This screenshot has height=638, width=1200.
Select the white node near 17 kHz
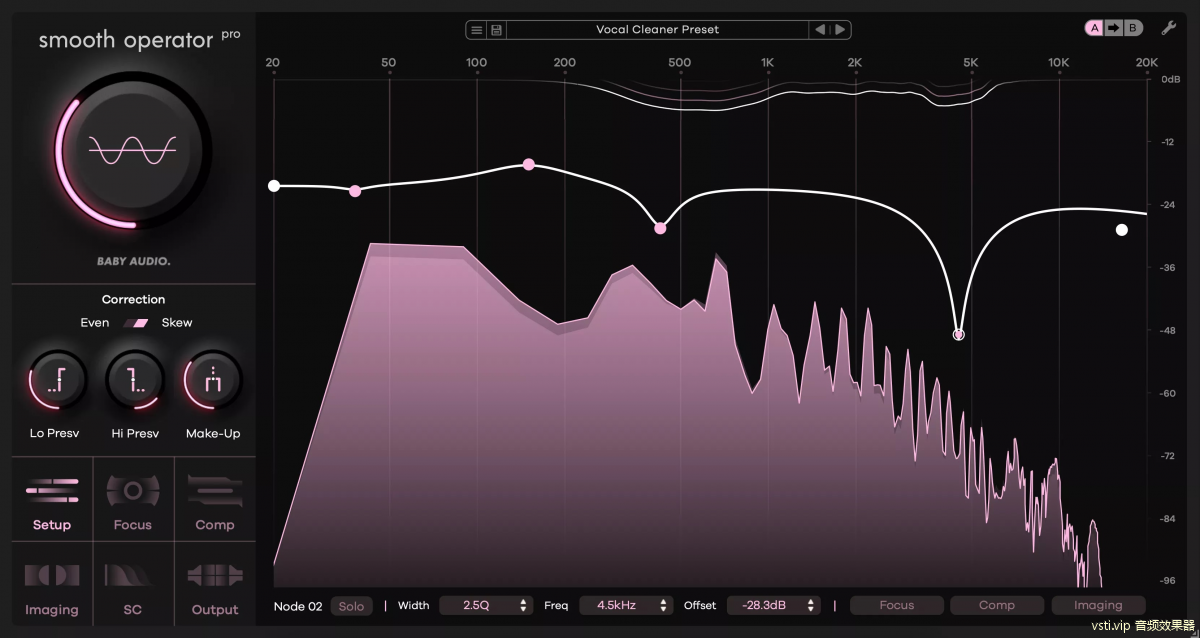pos(1122,230)
